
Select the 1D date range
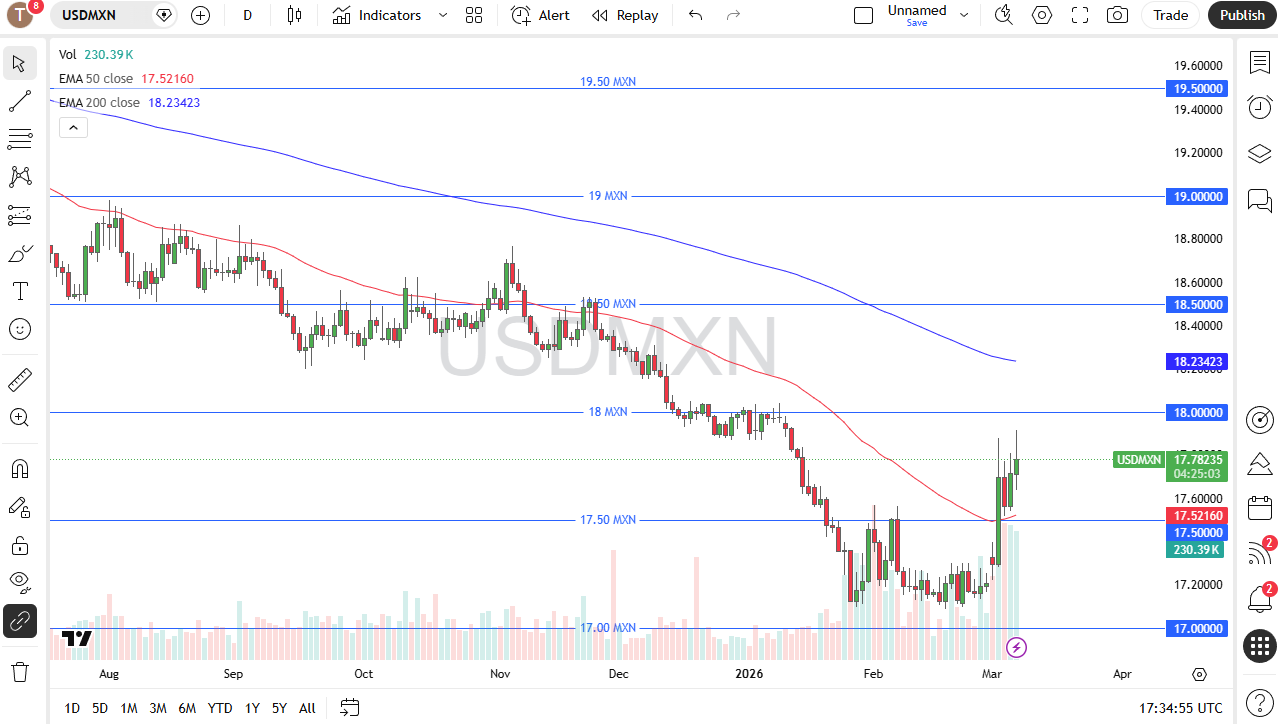pyautogui.click(x=72, y=708)
